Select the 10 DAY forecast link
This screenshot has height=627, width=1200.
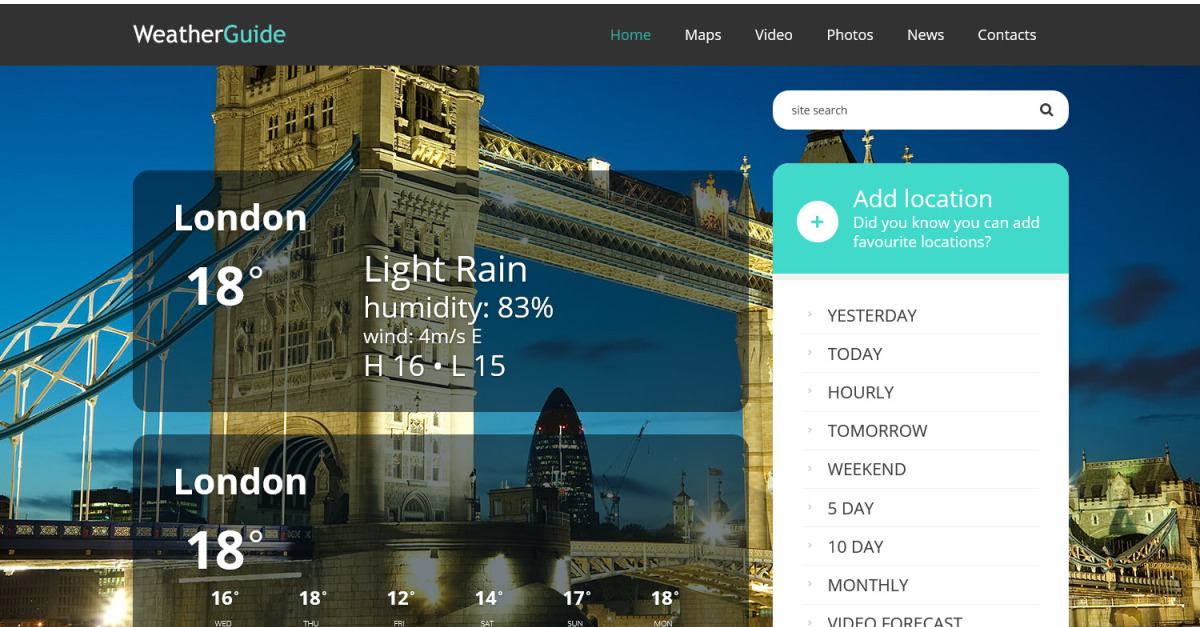(x=855, y=547)
